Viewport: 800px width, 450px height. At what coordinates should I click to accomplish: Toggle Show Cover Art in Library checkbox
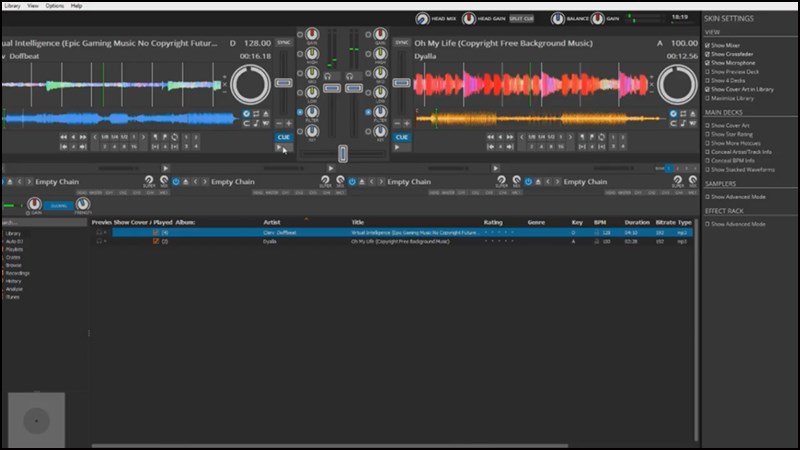tap(708, 89)
